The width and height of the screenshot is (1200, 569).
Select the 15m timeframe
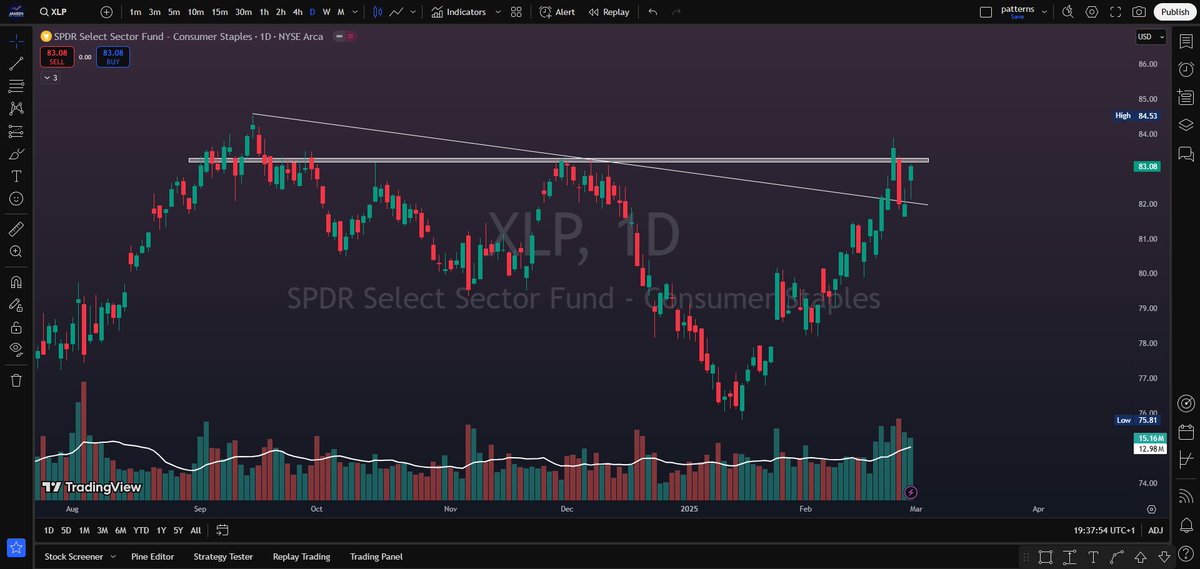219,12
